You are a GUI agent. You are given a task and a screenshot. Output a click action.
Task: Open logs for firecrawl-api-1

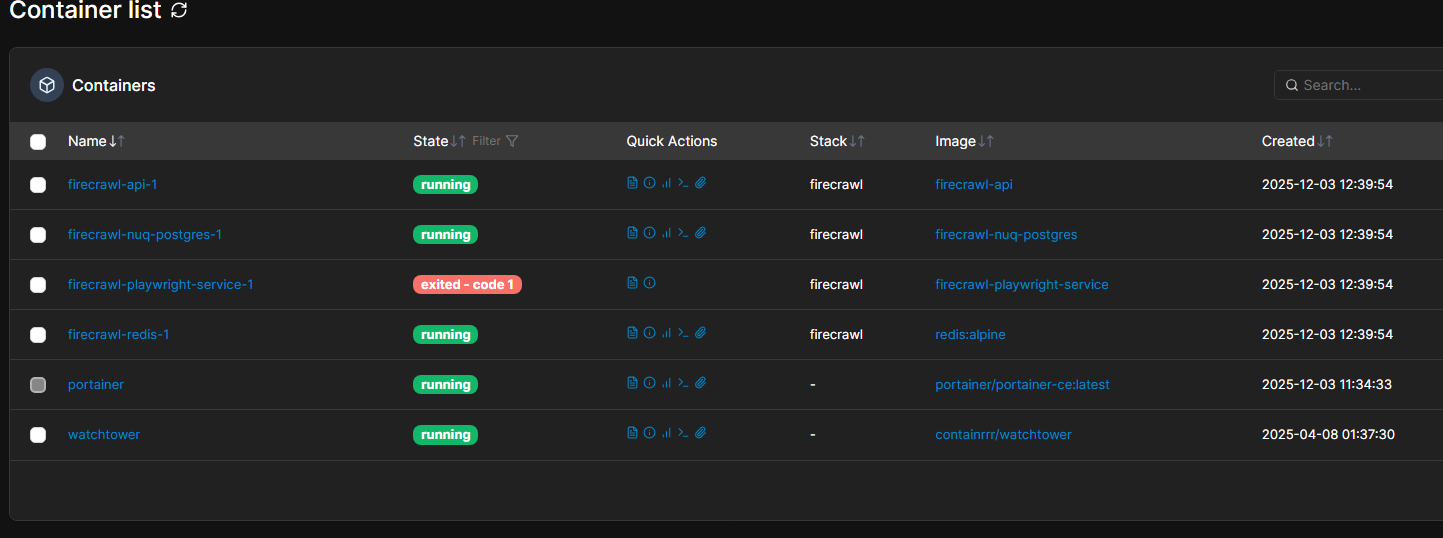tap(632, 183)
